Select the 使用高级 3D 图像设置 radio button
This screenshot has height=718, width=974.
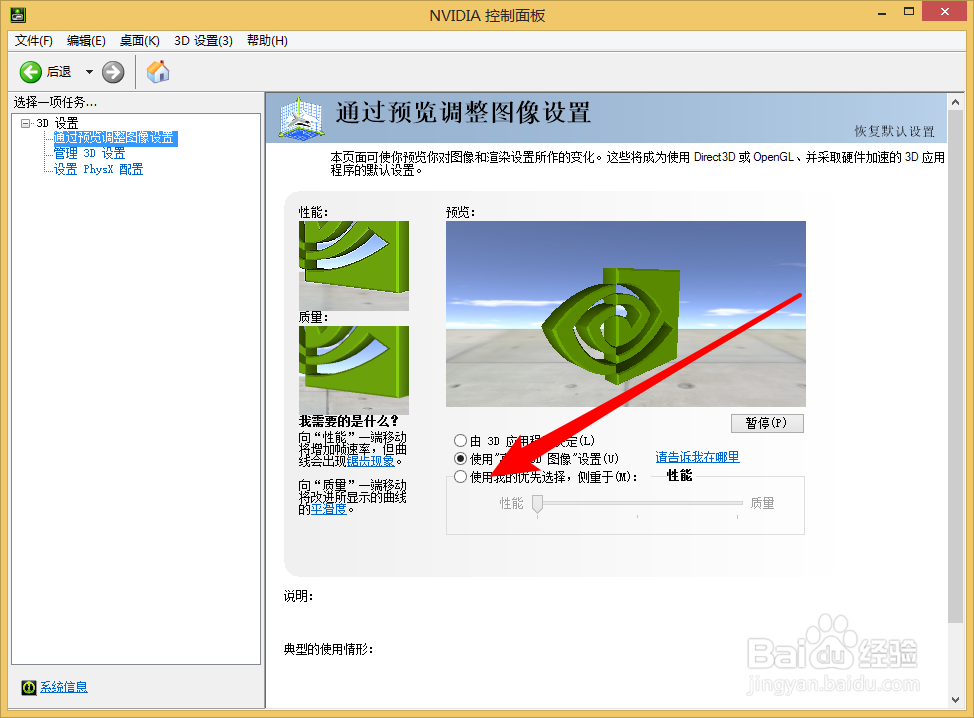click(460, 459)
